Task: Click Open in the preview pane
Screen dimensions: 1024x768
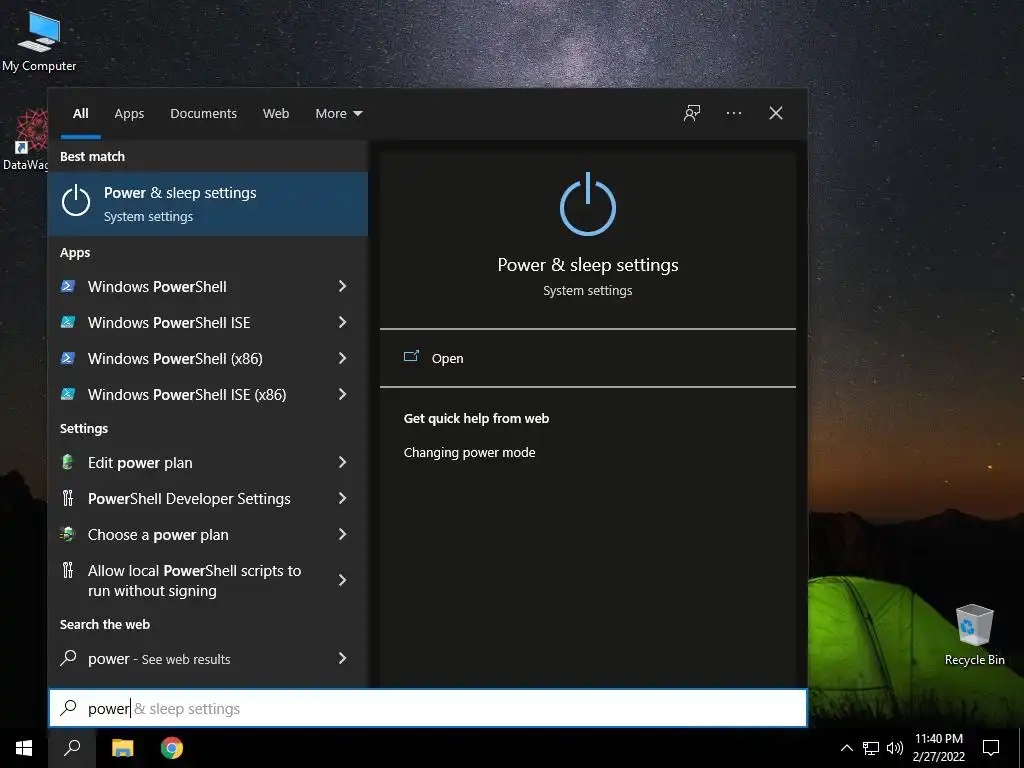Action: pos(588,359)
